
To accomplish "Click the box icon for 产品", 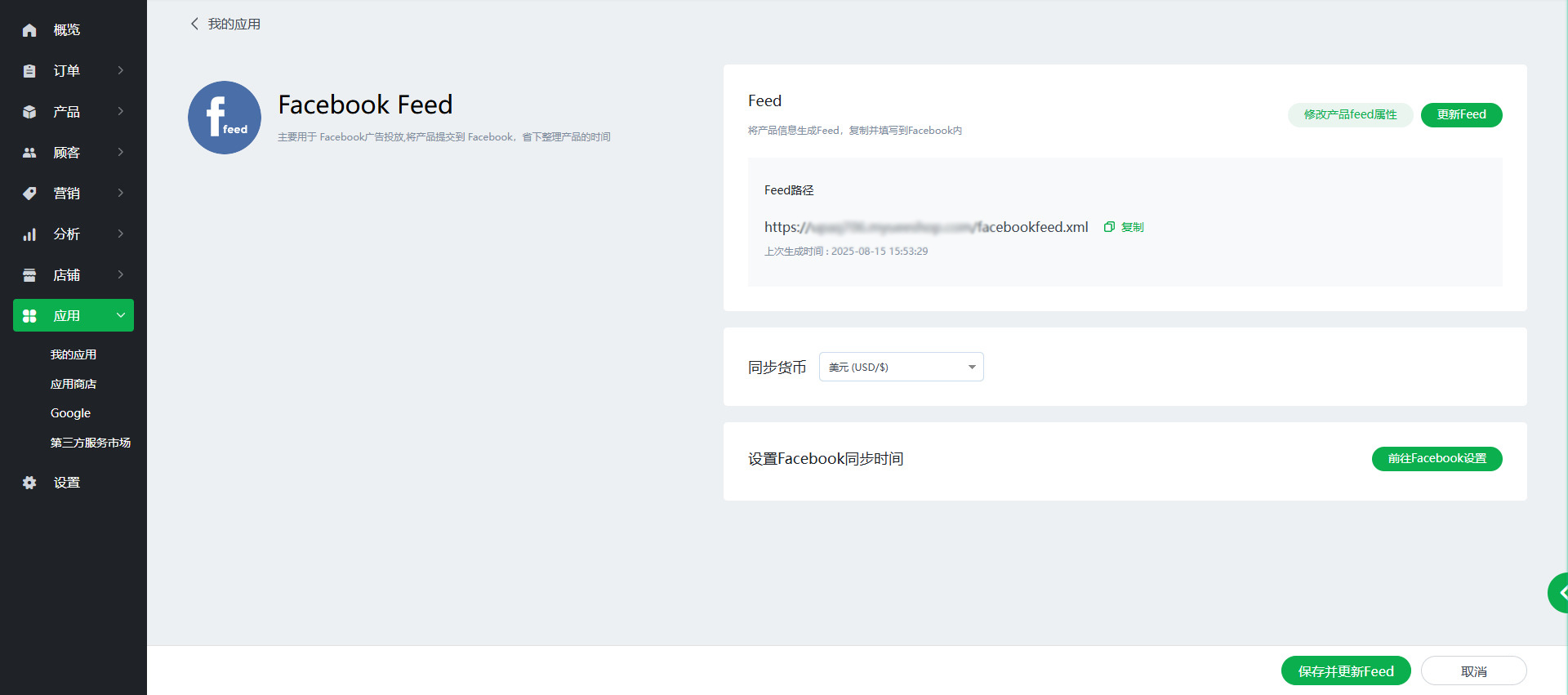I will coord(29,112).
